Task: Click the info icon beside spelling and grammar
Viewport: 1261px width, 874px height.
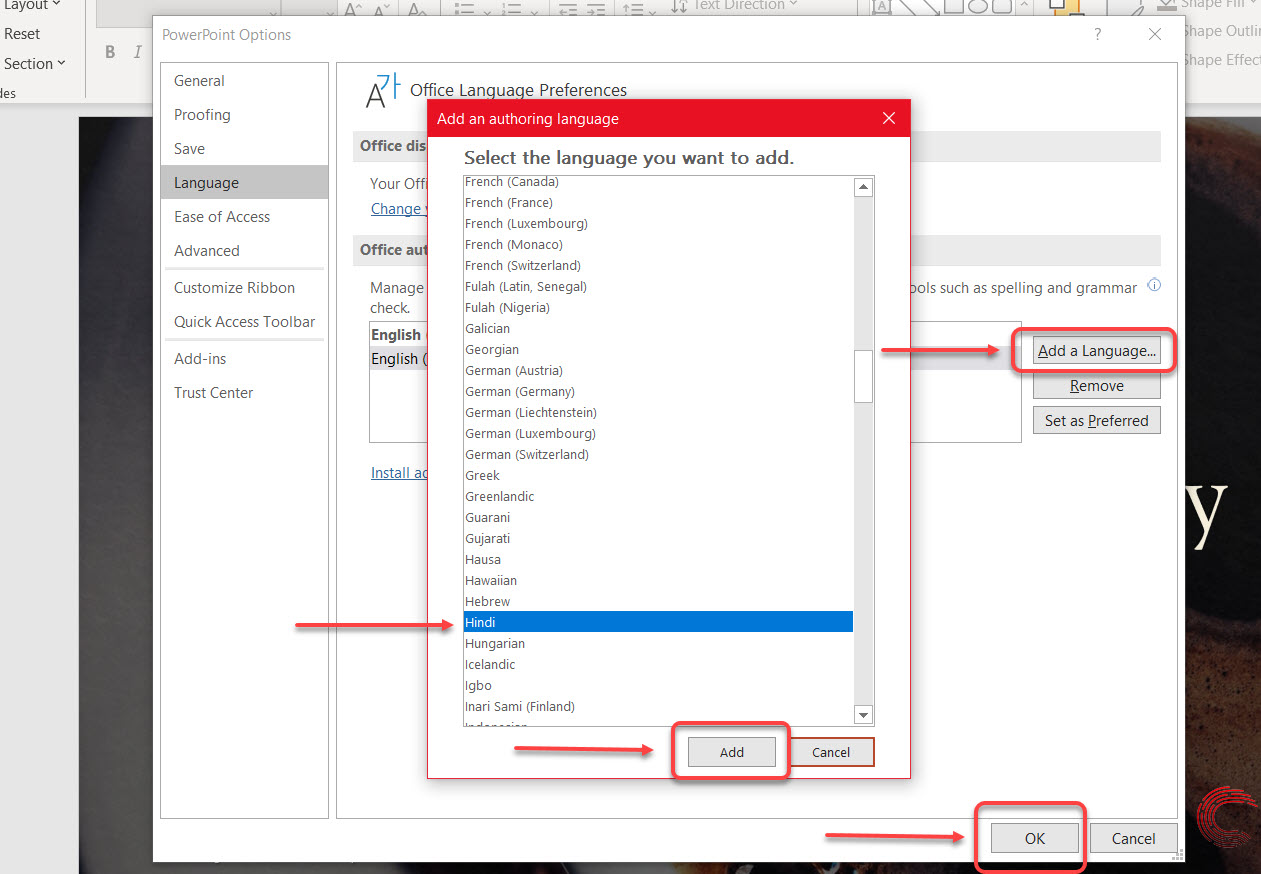Action: click(x=1154, y=286)
